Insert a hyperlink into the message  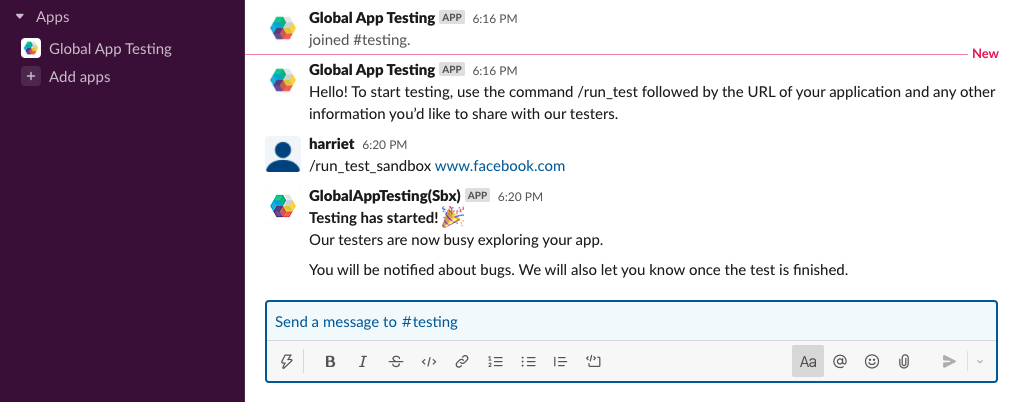point(462,362)
